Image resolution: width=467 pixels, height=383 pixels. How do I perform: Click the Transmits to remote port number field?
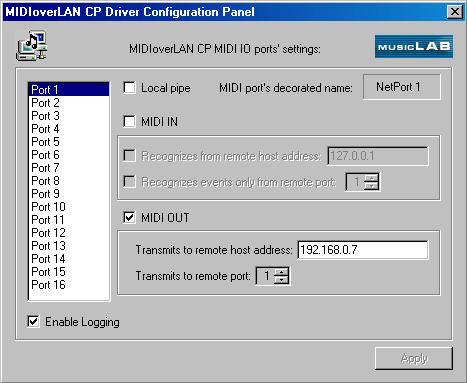point(265,276)
